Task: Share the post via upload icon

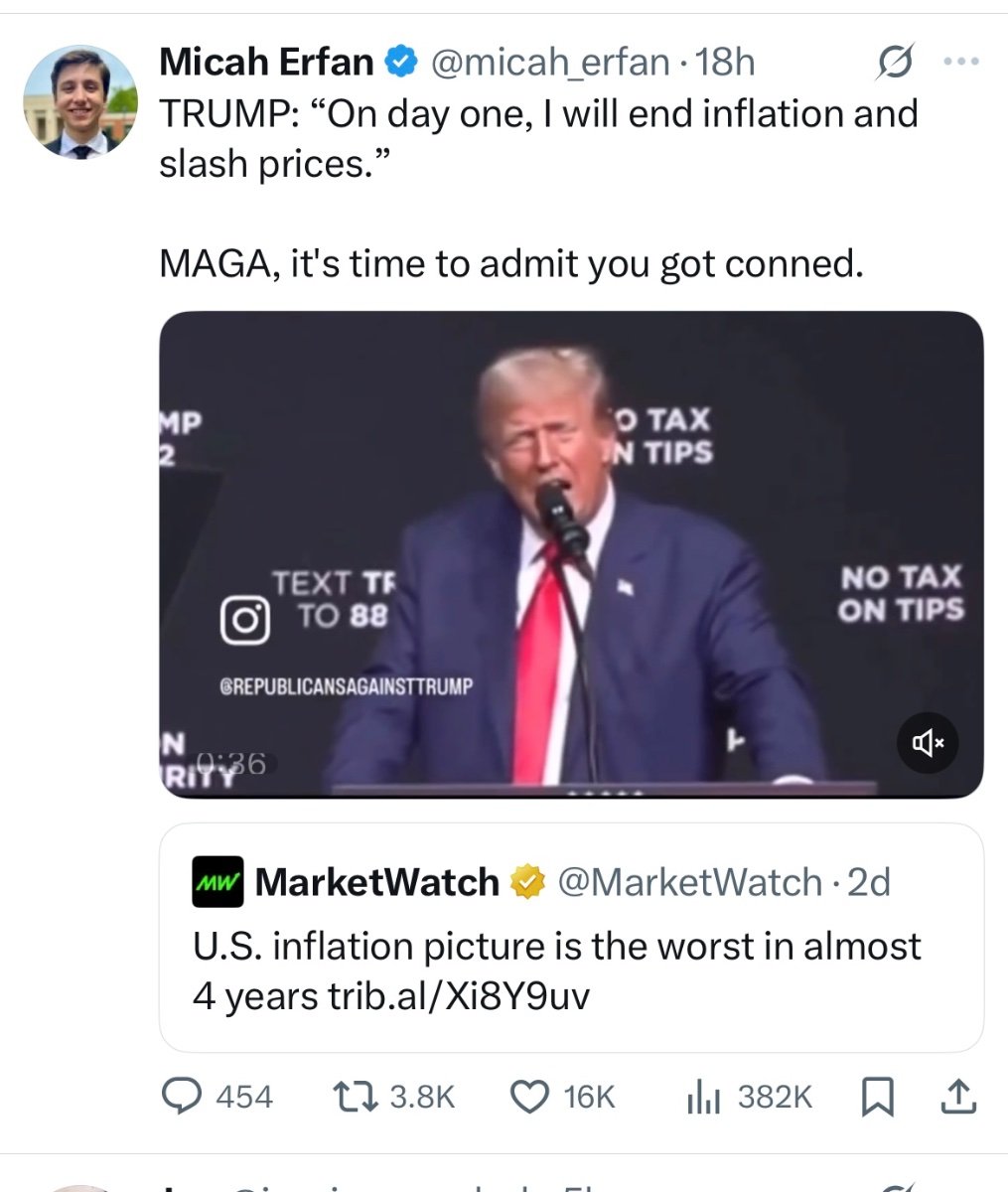Action: pos(957,1097)
